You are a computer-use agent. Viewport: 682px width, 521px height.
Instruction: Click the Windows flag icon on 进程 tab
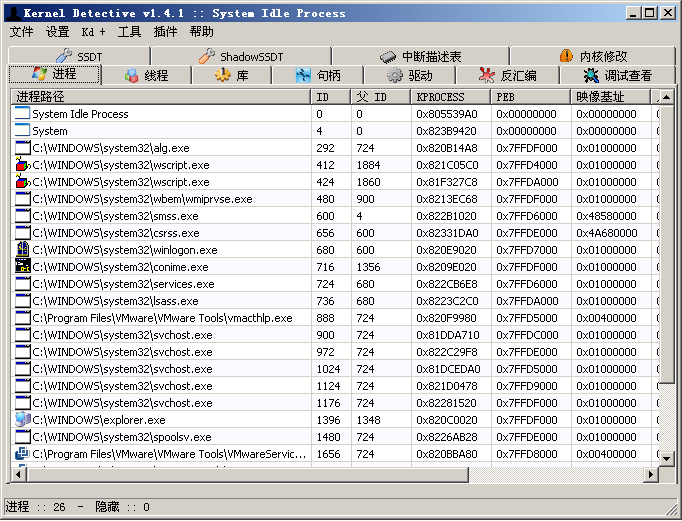40,73
